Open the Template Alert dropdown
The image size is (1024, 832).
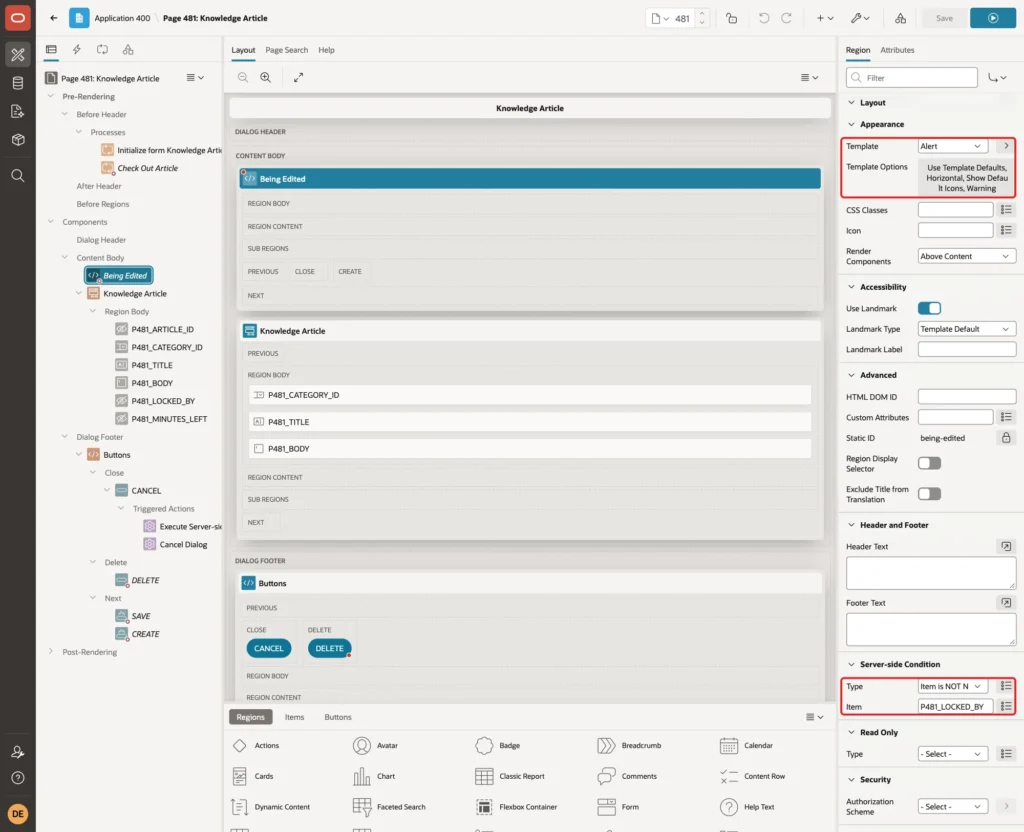coord(952,146)
